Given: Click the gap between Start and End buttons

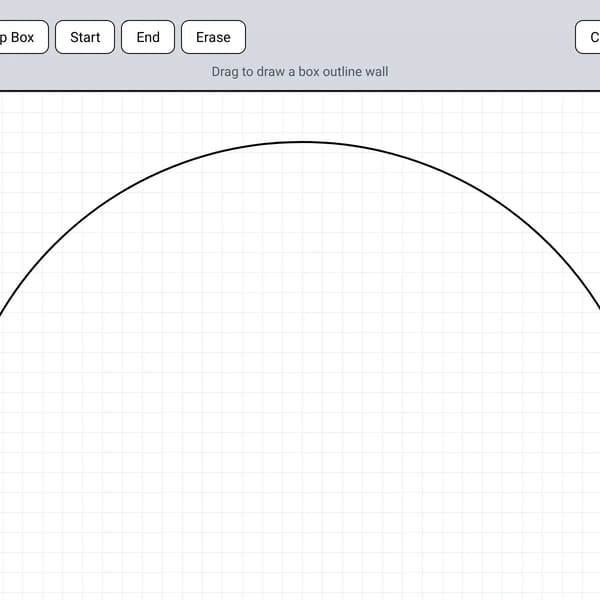Looking at the screenshot, I should 118,37.
